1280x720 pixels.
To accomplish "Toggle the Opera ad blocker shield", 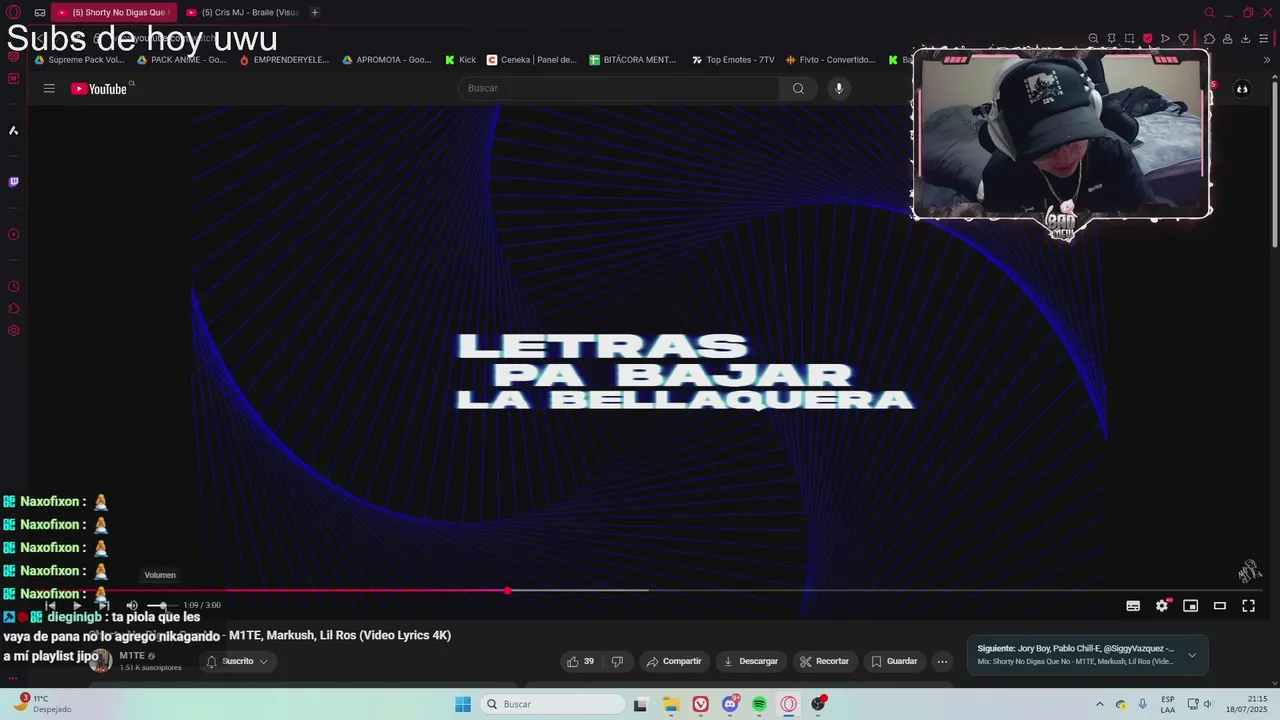I will click(x=1147, y=39).
